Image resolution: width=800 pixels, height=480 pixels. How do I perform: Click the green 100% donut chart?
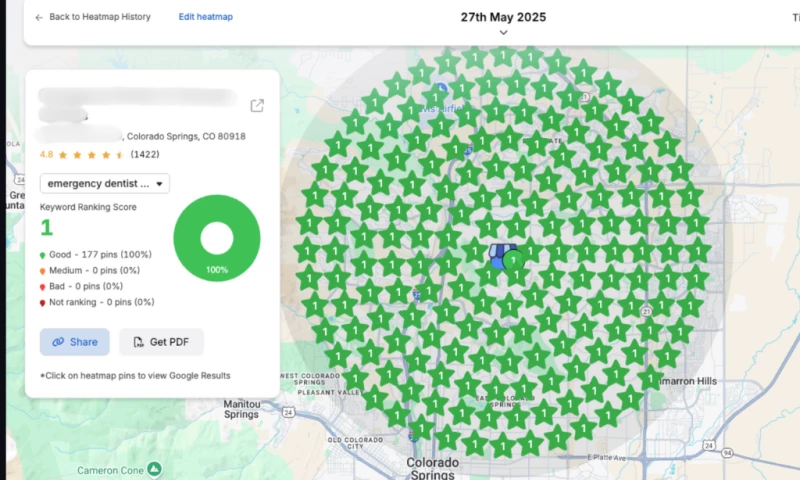[x=216, y=239]
